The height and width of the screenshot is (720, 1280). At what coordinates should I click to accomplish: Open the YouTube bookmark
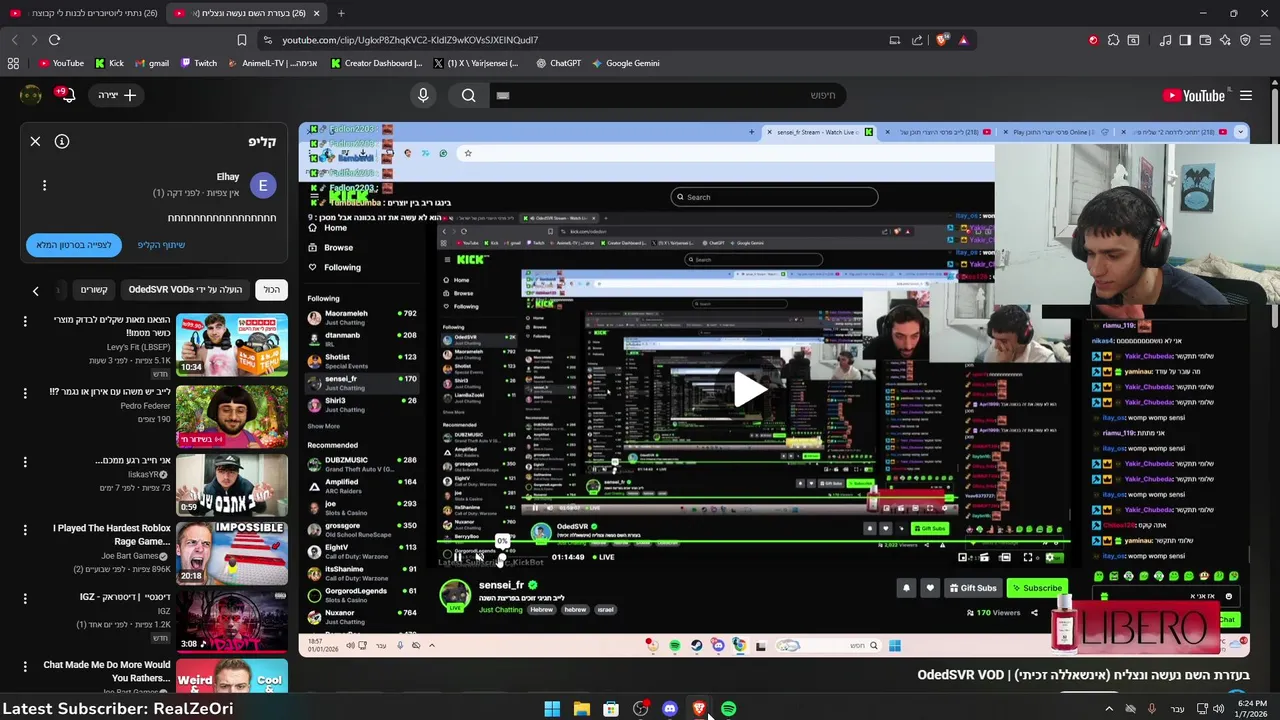click(61, 63)
